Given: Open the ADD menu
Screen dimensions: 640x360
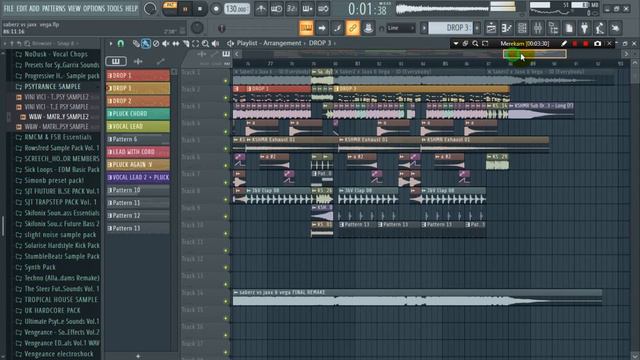Looking at the screenshot, I should pos(34,8).
